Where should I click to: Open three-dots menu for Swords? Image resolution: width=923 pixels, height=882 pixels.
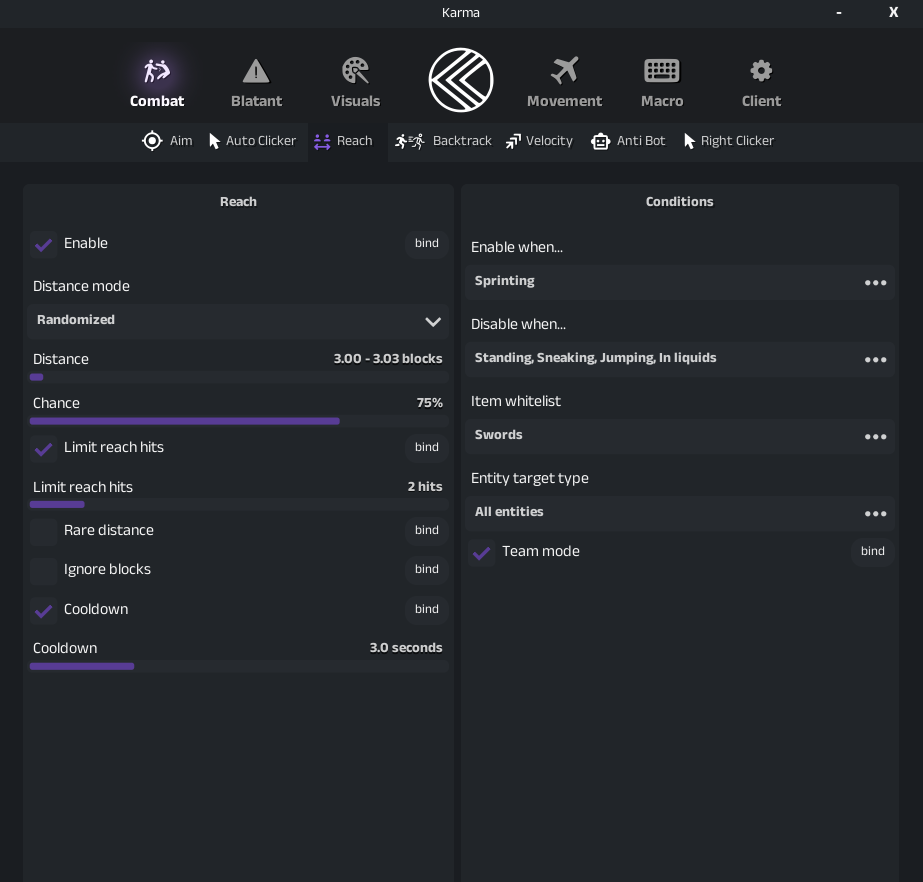(875, 437)
